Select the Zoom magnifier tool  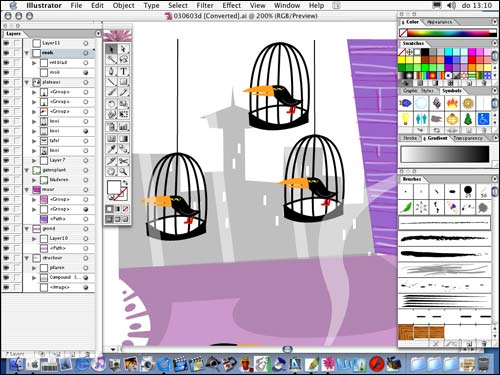click(123, 172)
